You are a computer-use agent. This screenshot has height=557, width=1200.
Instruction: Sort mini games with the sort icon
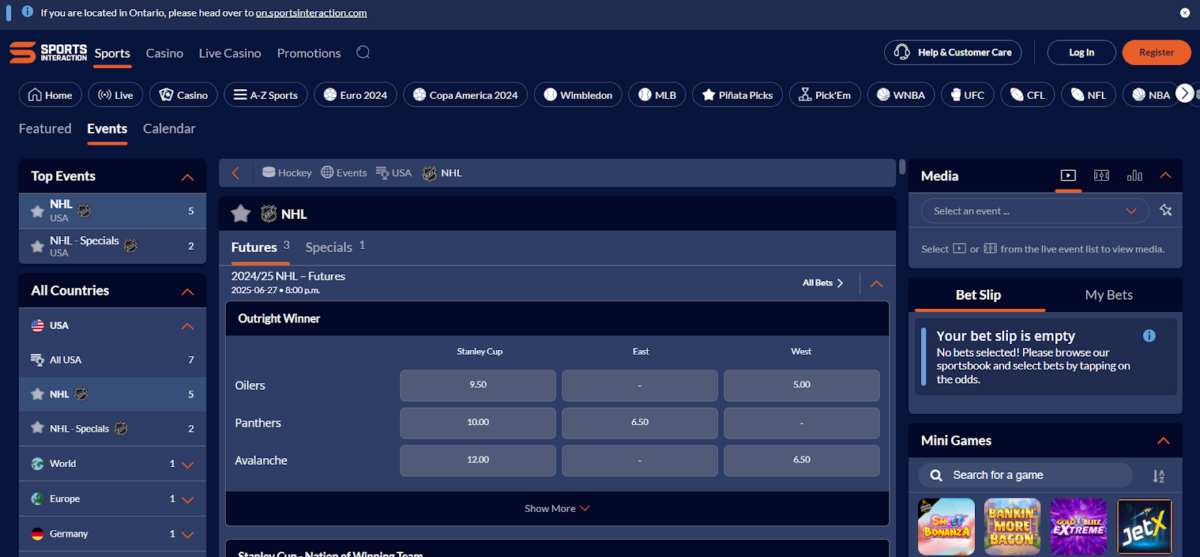pos(1158,476)
